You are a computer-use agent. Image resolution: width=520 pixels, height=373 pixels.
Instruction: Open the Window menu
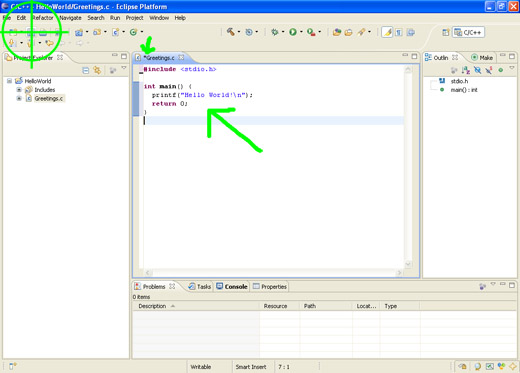(159, 18)
